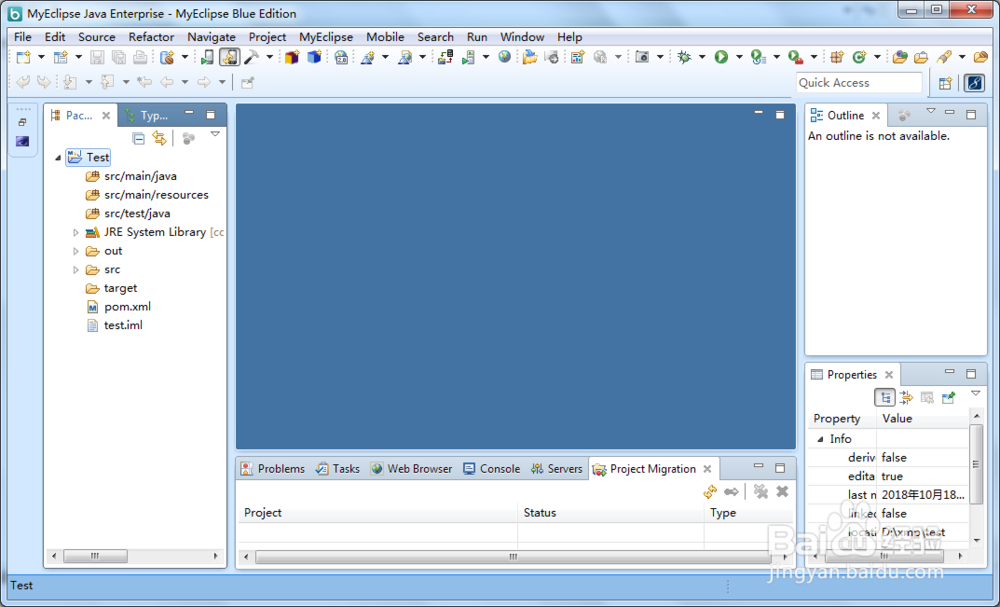Click the Value column header in Properties
This screenshot has height=607, width=1000.
tap(922, 419)
